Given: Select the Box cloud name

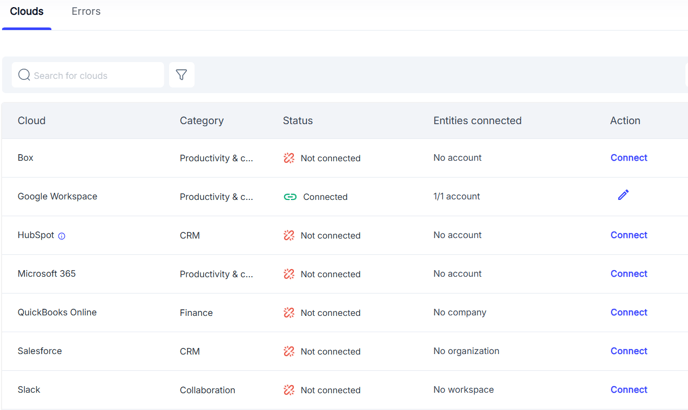Looking at the screenshot, I should tap(25, 158).
